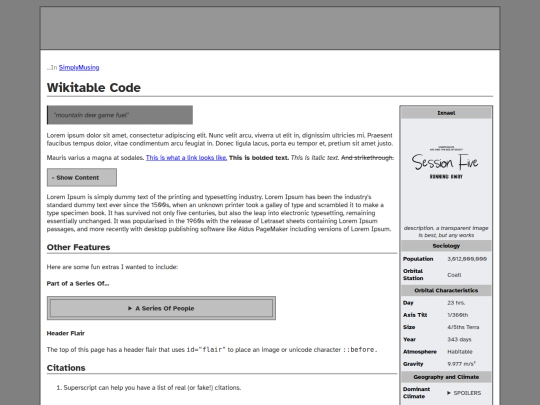
Task: Click the Wikitable Code page title
Action: [94, 87]
